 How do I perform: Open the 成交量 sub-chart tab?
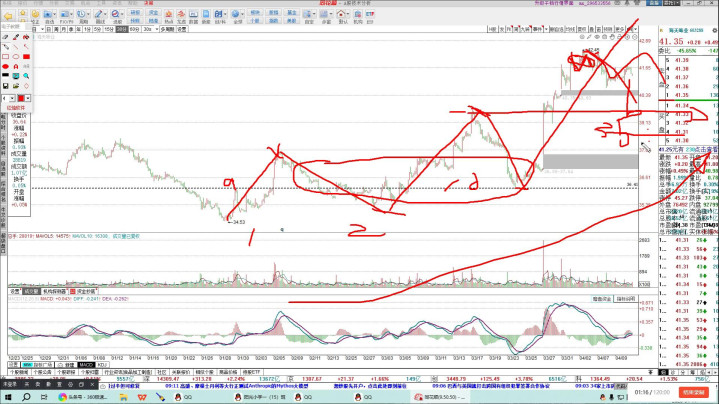coord(31,291)
